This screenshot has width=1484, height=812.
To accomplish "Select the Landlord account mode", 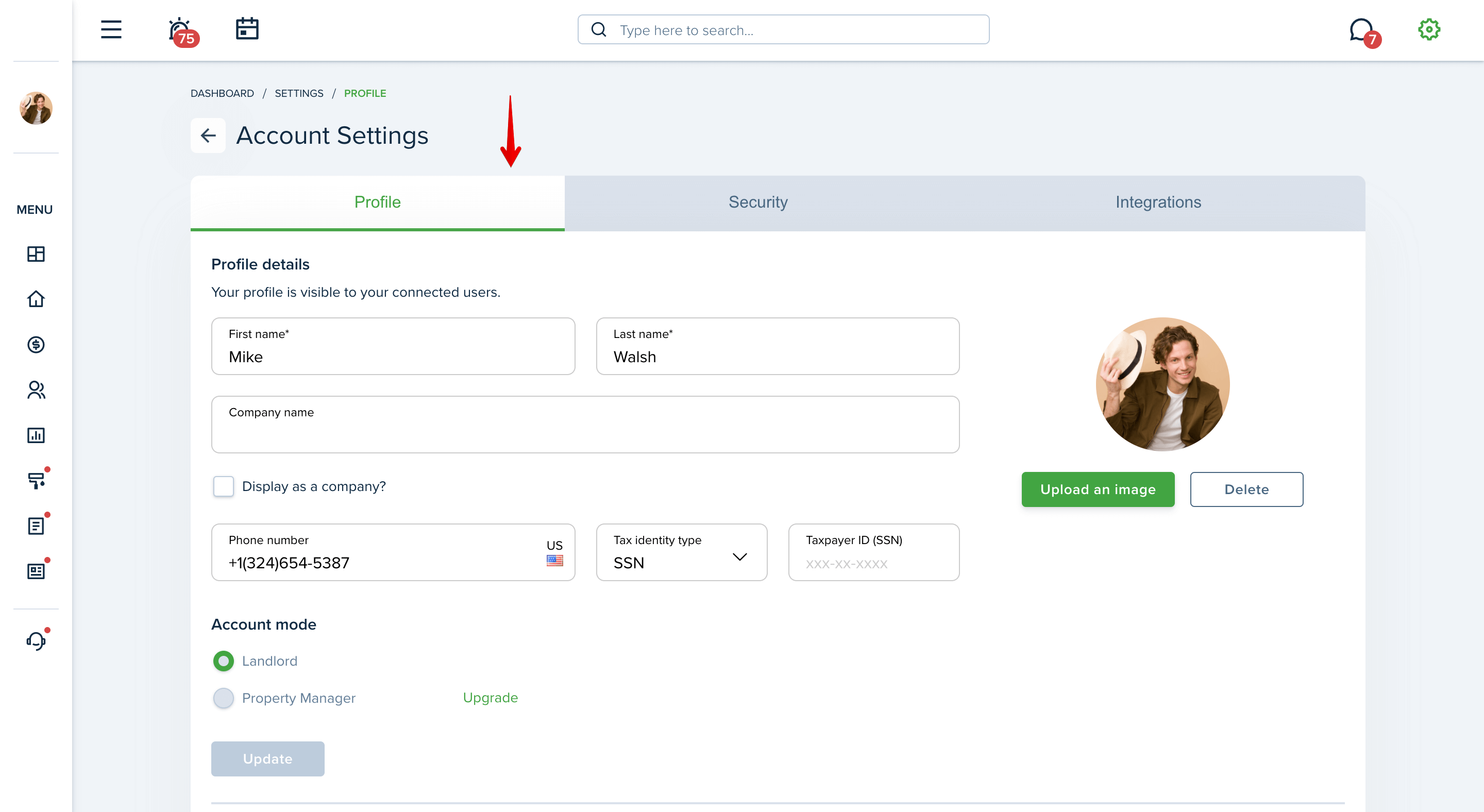I will (224, 661).
